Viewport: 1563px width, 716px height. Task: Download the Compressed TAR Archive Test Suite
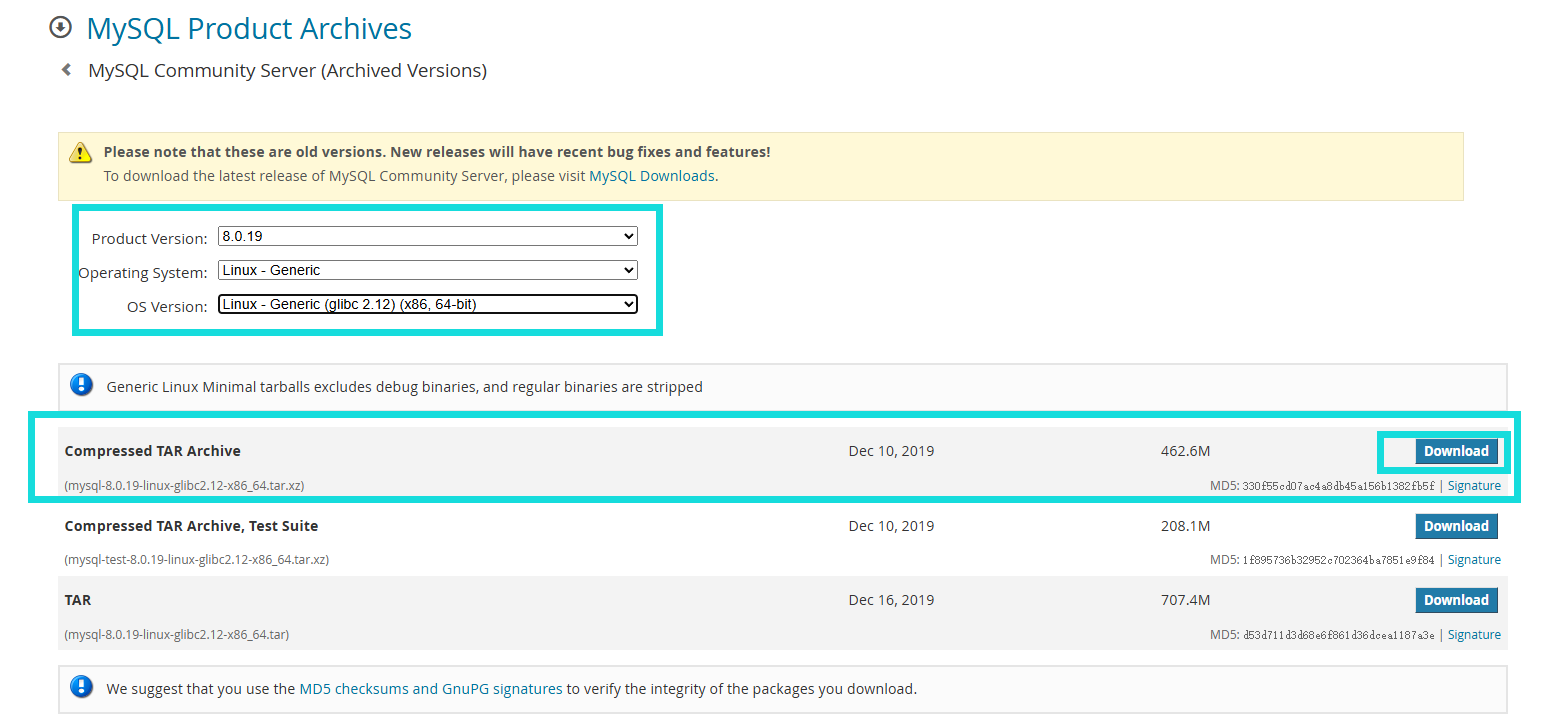1456,526
